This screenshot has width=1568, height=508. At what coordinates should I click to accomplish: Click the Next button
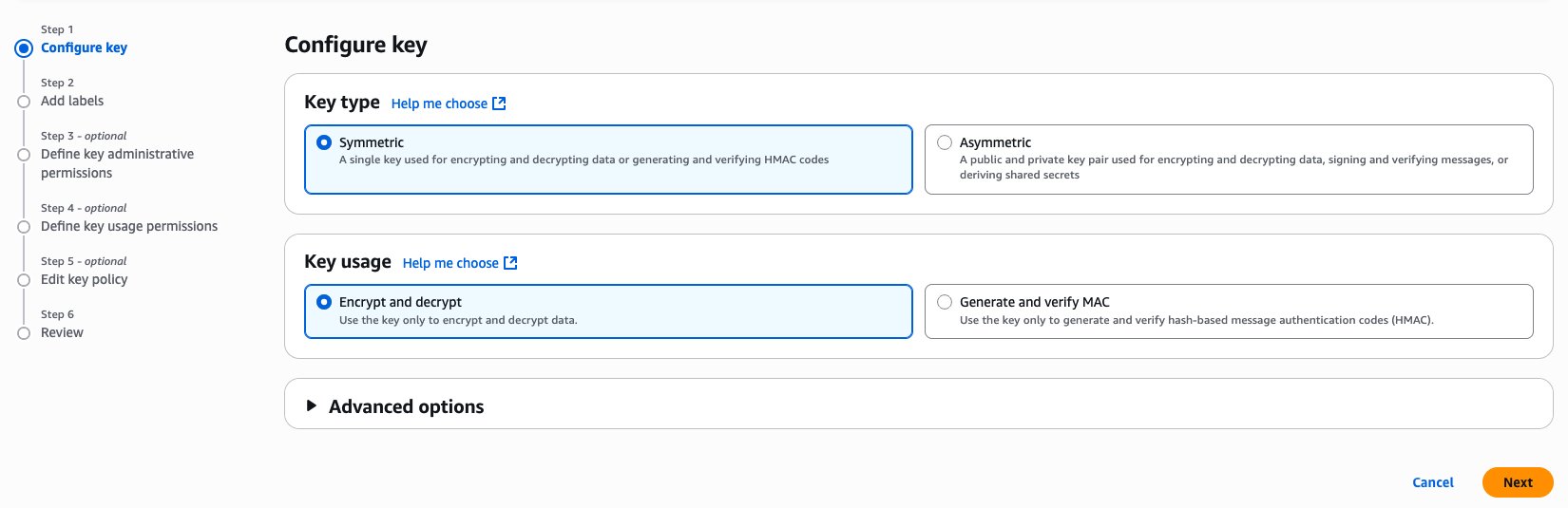1517,482
